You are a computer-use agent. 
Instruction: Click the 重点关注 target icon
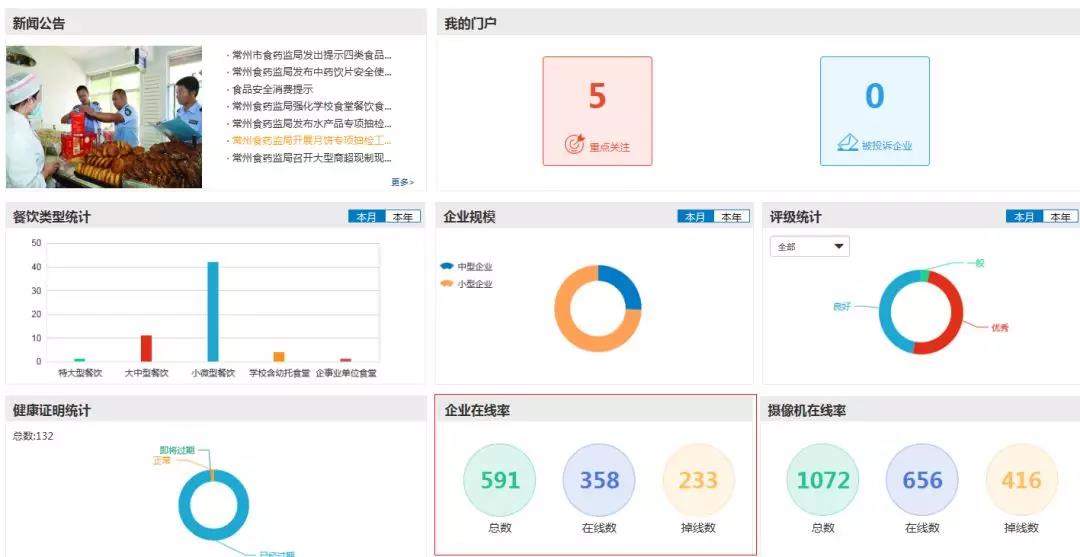click(x=574, y=144)
